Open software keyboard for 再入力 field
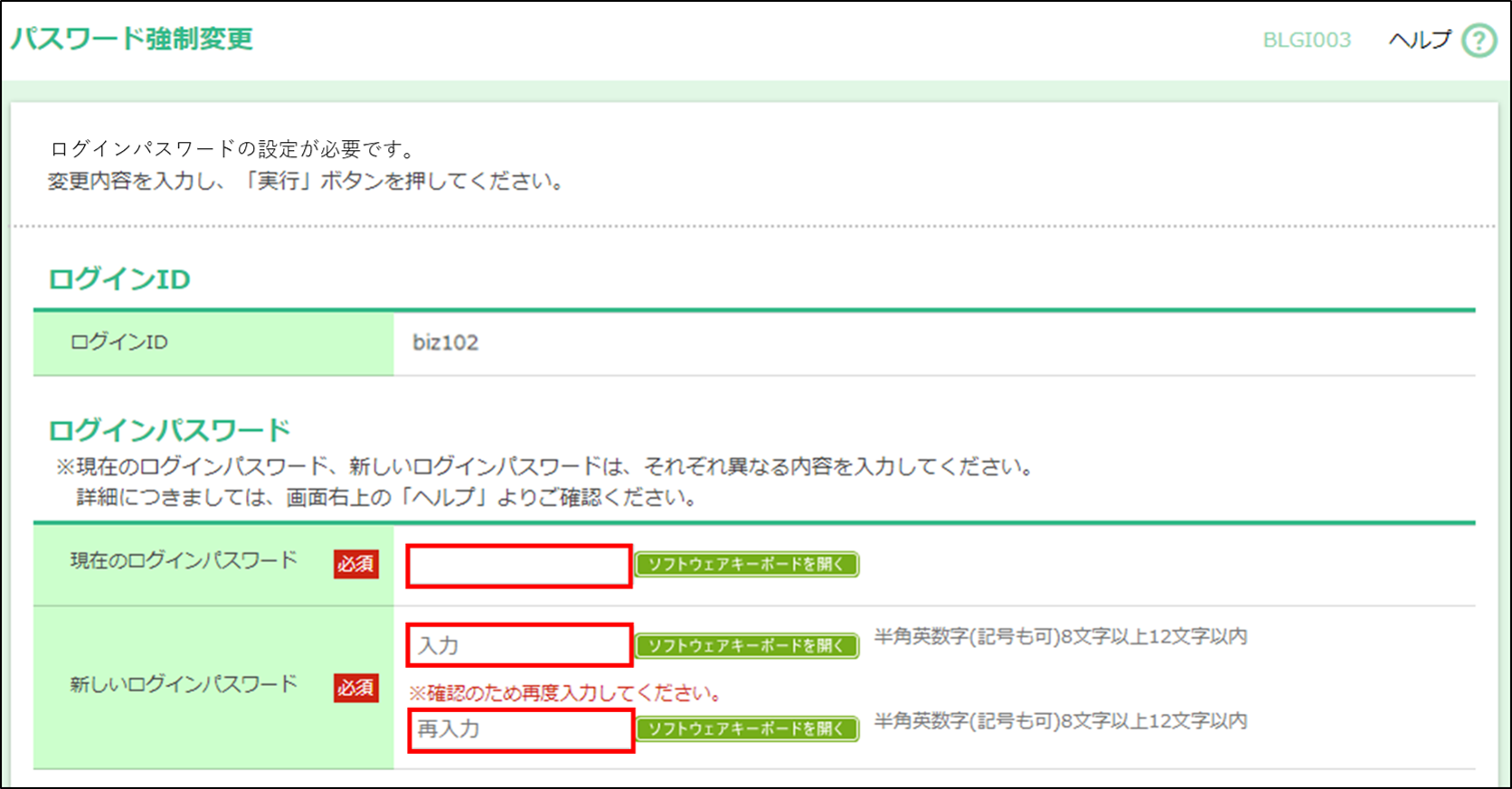The width and height of the screenshot is (1512, 789). pyautogui.click(x=746, y=728)
